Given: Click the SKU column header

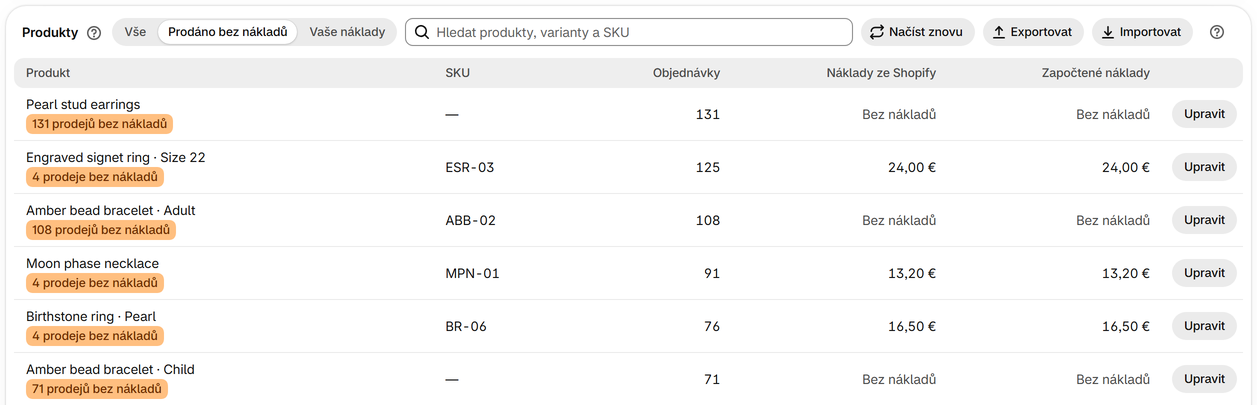Looking at the screenshot, I should pyautogui.click(x=457, y=73).
